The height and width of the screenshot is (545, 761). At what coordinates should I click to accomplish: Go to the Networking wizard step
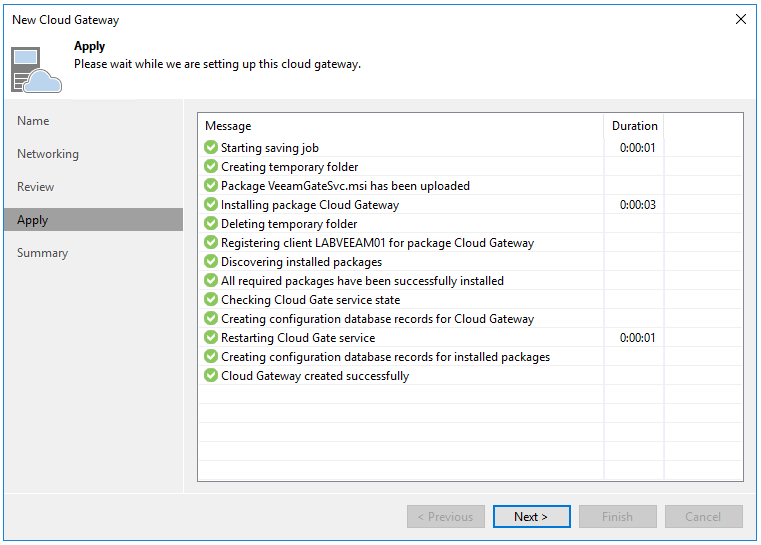[x=48, y=154]
